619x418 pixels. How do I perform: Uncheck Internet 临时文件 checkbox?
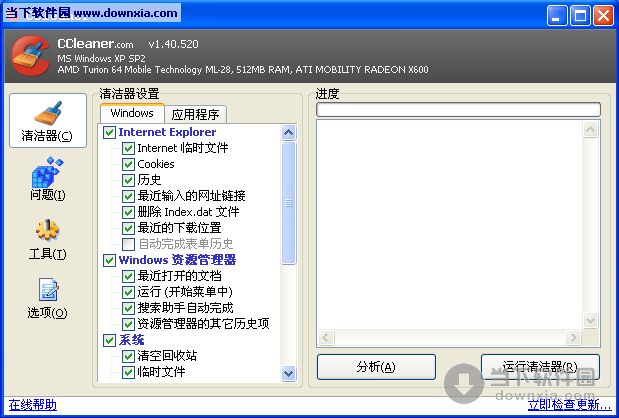pos(128,148)
